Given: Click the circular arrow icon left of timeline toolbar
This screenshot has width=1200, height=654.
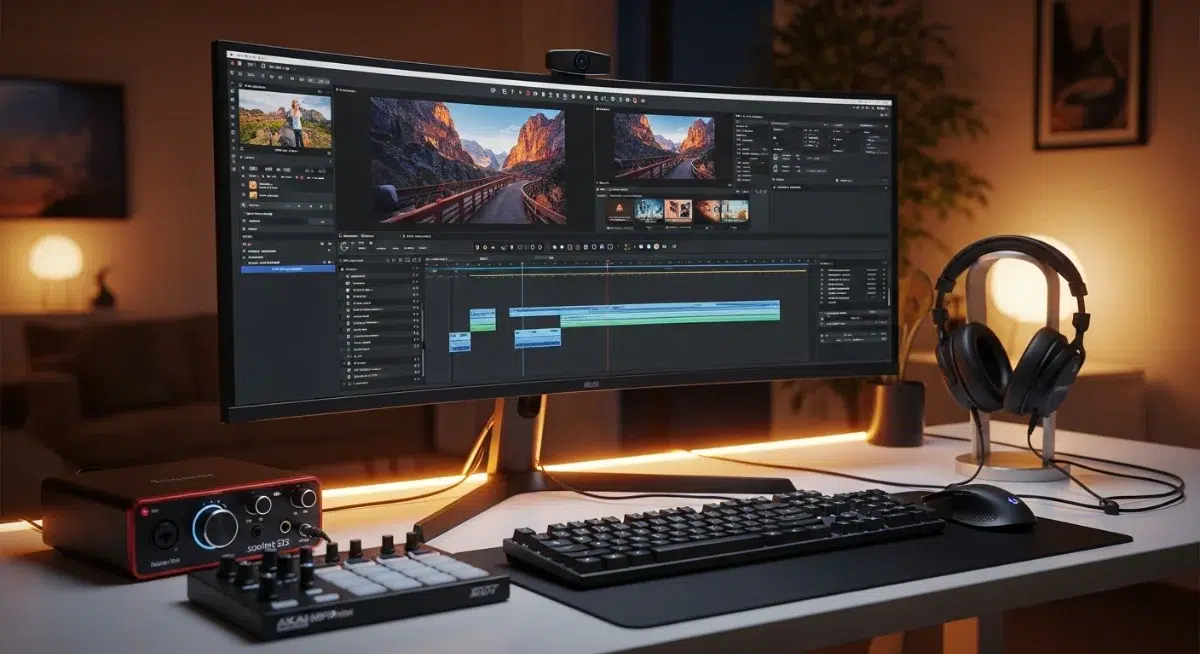Looking at the screenshot, I should point(346,245).
